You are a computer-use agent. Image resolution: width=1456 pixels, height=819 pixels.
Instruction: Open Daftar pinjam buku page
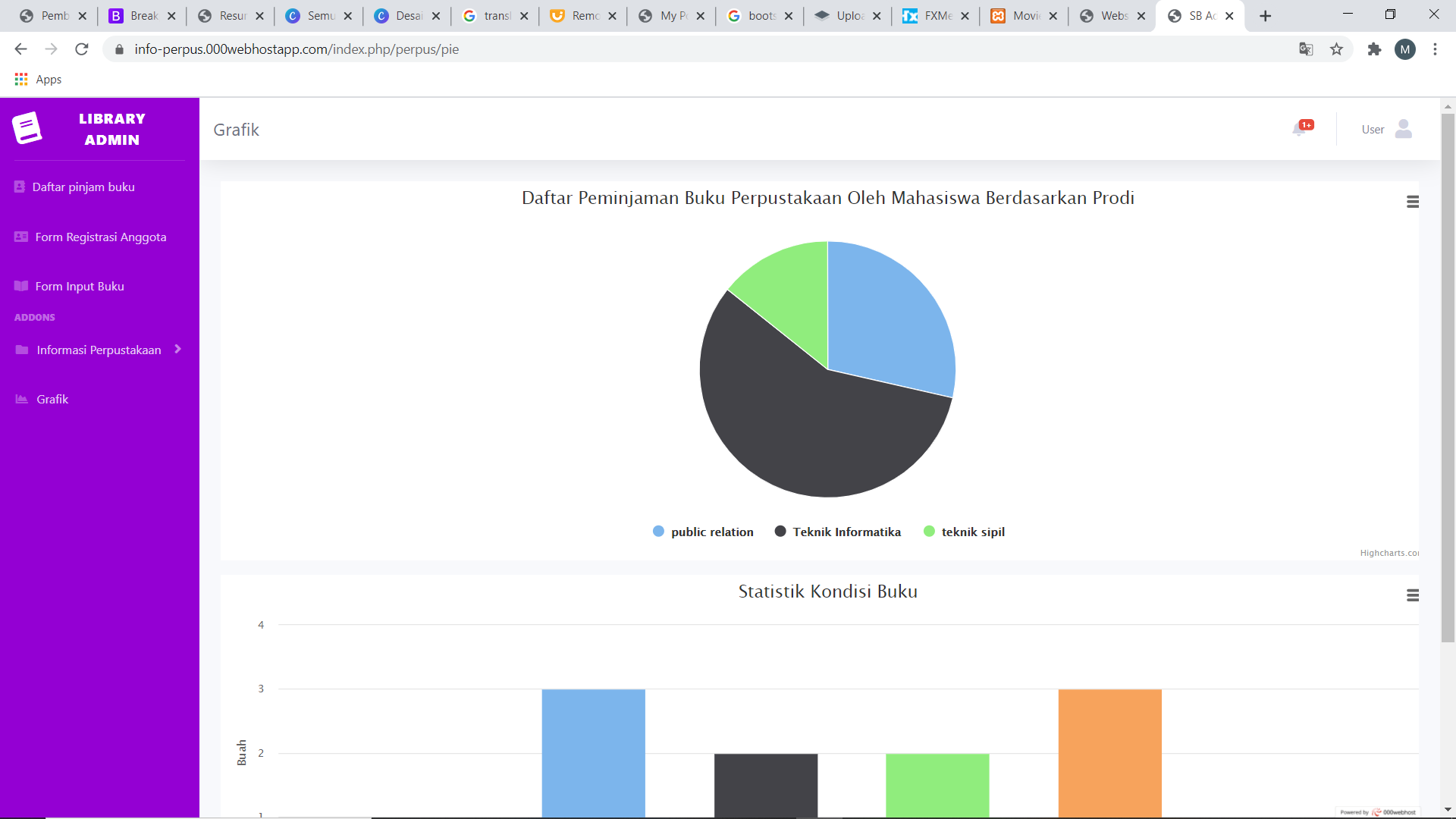83,187
